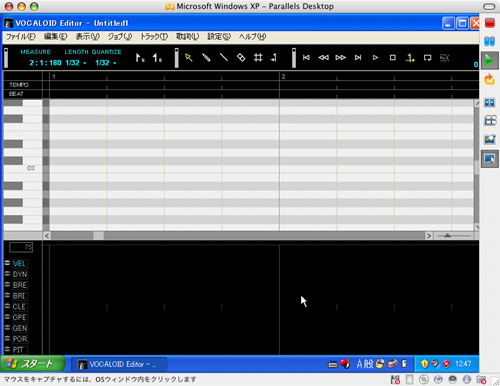Toggle the loop repeat icon
The height and width of the screenshot is (386, 500).
pyautogui.click(x=427, y=58)
